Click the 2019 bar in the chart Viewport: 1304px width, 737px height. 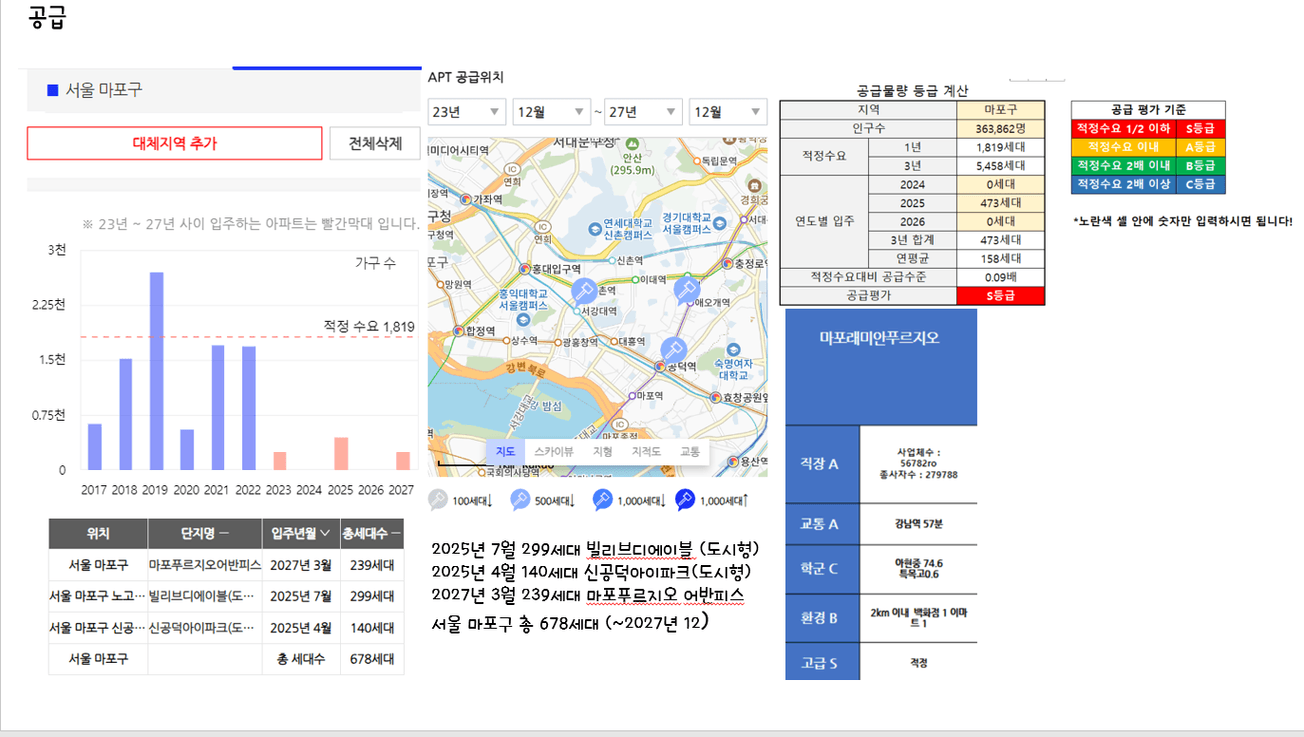pos(157,371)
